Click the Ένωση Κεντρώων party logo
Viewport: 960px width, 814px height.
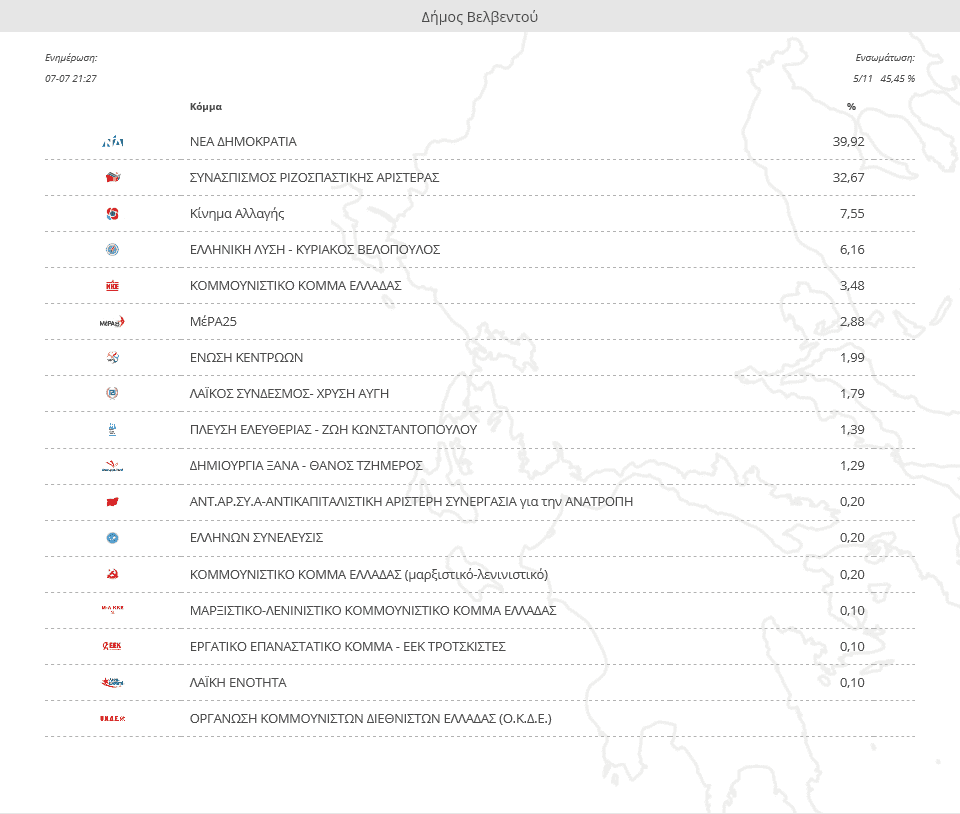[113, 357]
